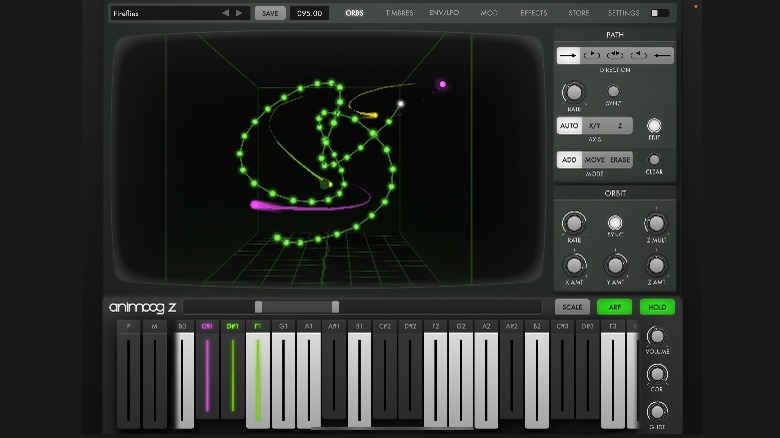
Task: Toggle path EDIT button
Action: [x=654, y=125]
